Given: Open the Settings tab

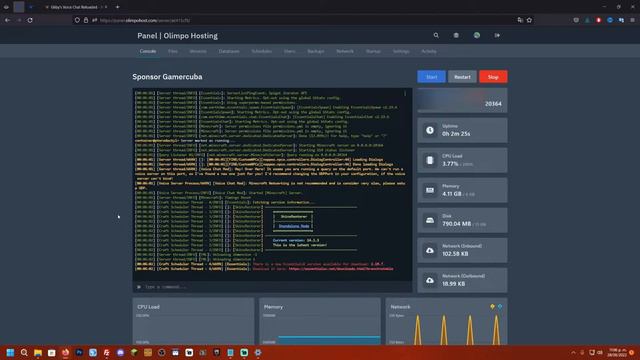Looking at the screenshot, I should click(401, 51).
